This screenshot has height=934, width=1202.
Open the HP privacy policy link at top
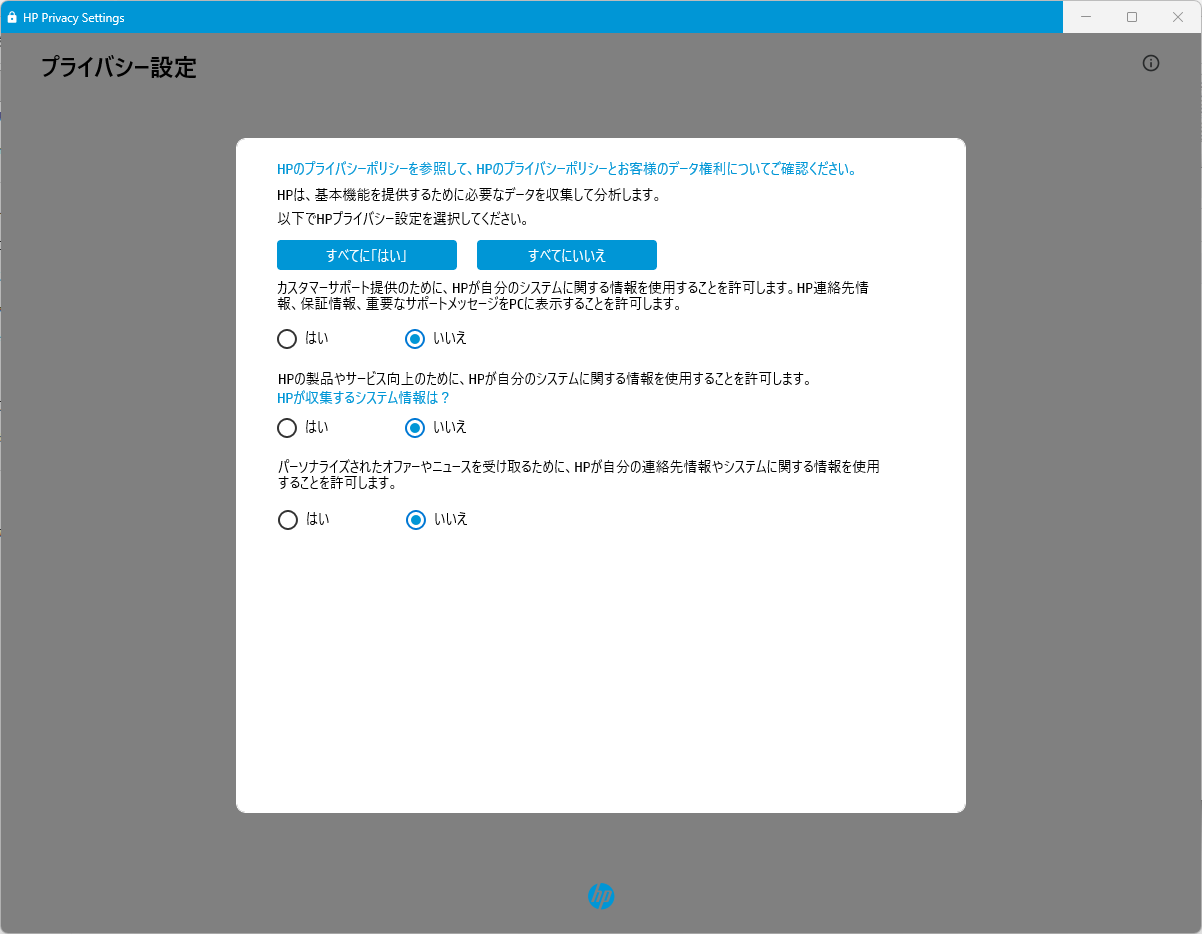point(566,169)
